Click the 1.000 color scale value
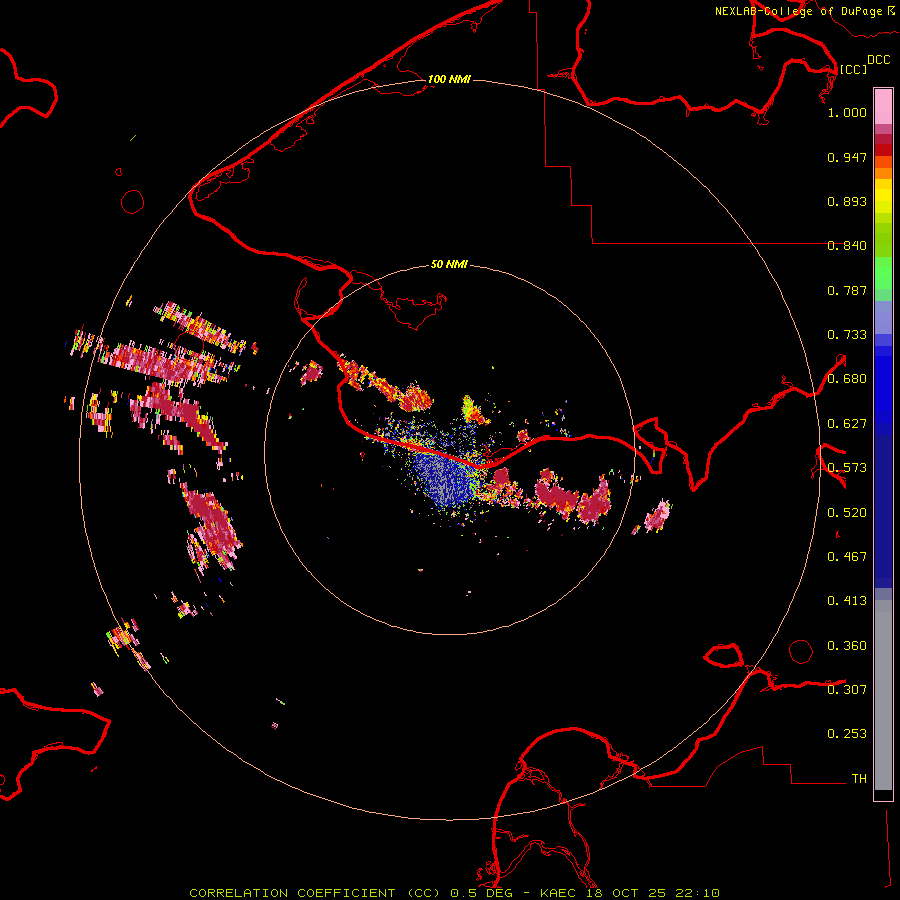The image size is (900, 900). tap(847, 112)
